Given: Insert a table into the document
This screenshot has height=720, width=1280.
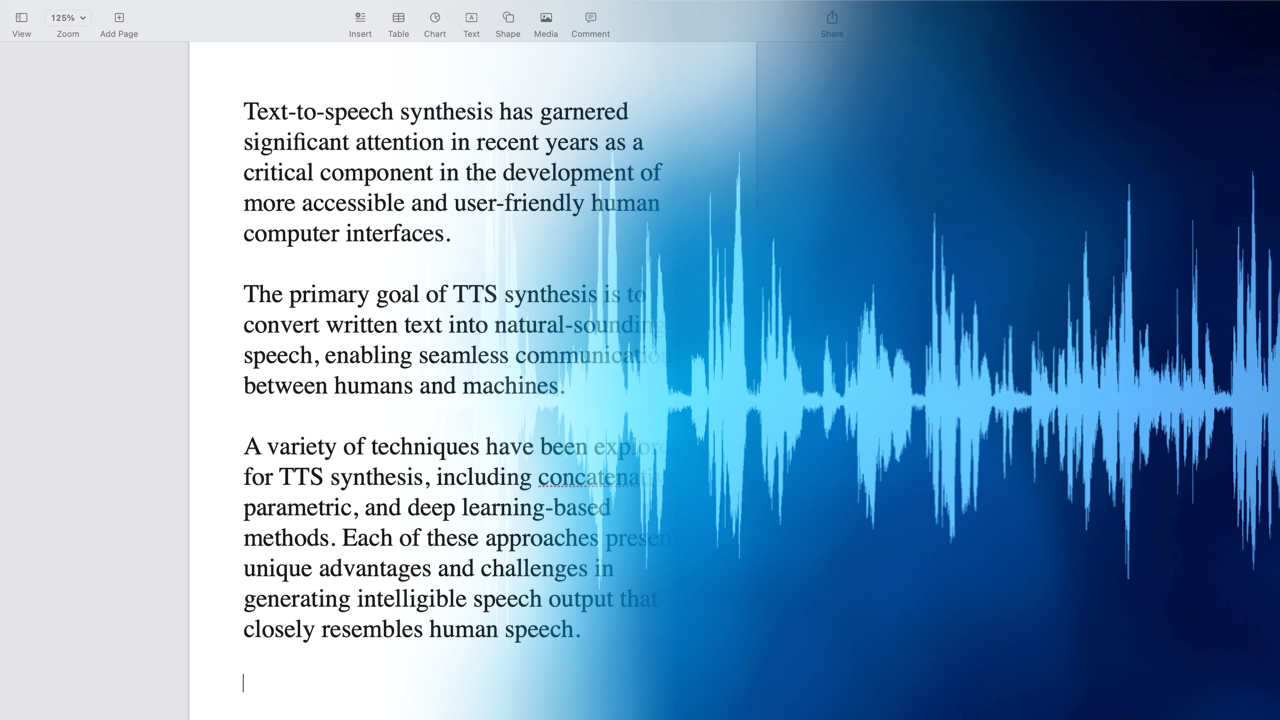Looking at the screenshot, I should point(398,22).
